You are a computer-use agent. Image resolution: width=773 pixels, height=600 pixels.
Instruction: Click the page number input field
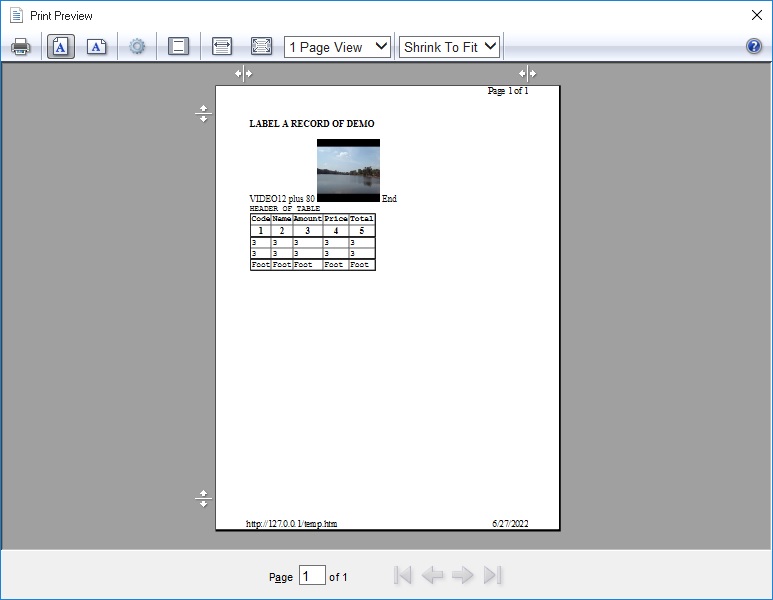[312, 576]
